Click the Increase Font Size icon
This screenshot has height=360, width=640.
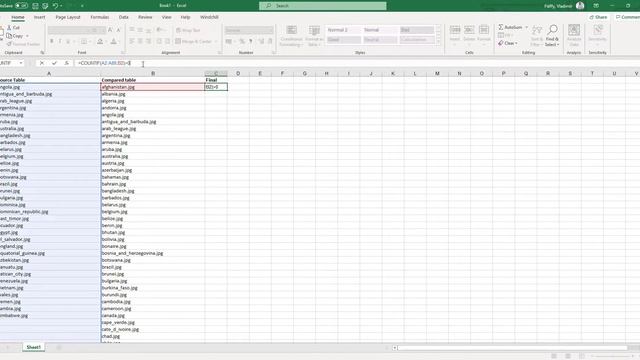(110, 30)
